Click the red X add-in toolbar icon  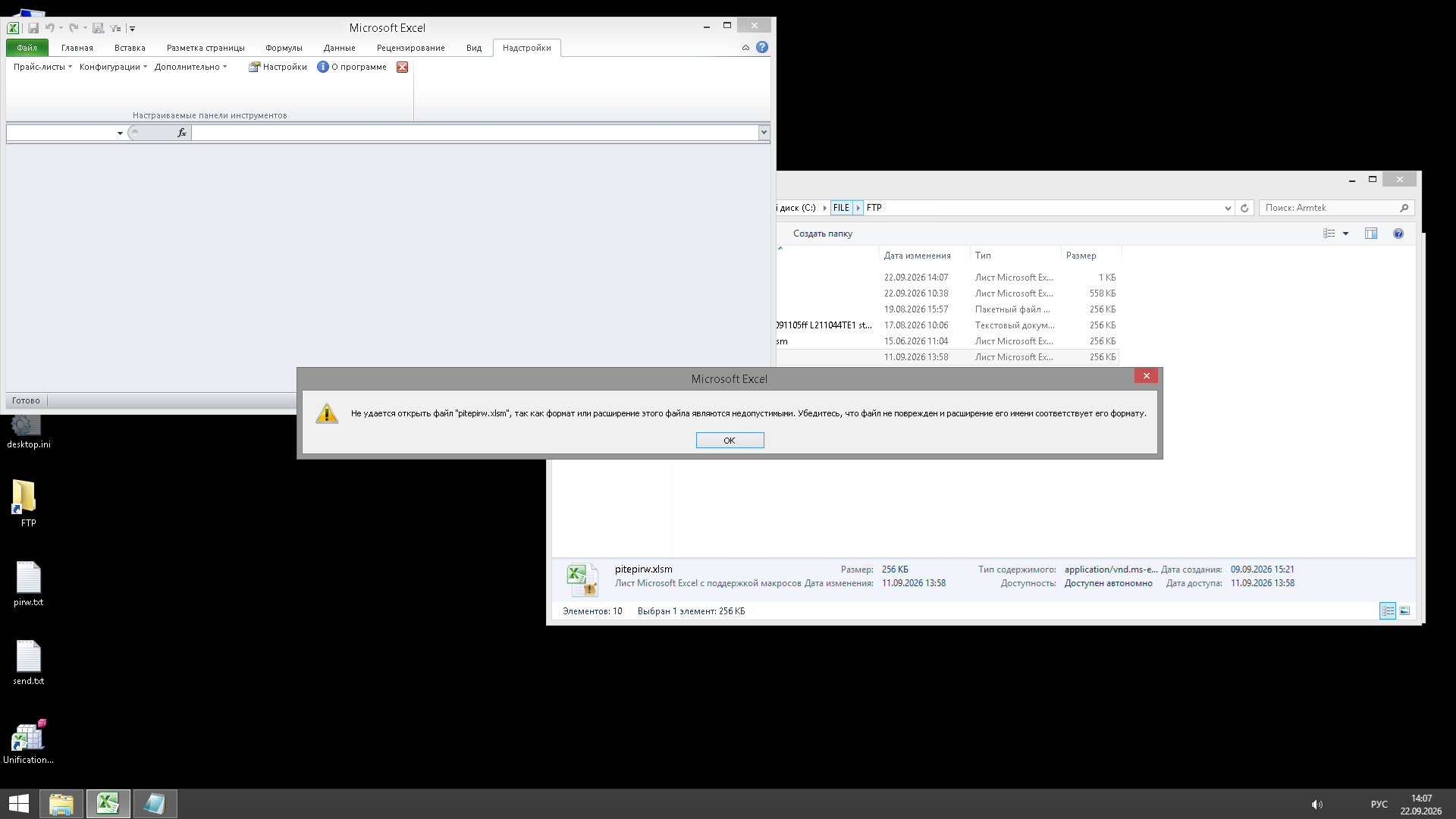(x=403, y=67)
